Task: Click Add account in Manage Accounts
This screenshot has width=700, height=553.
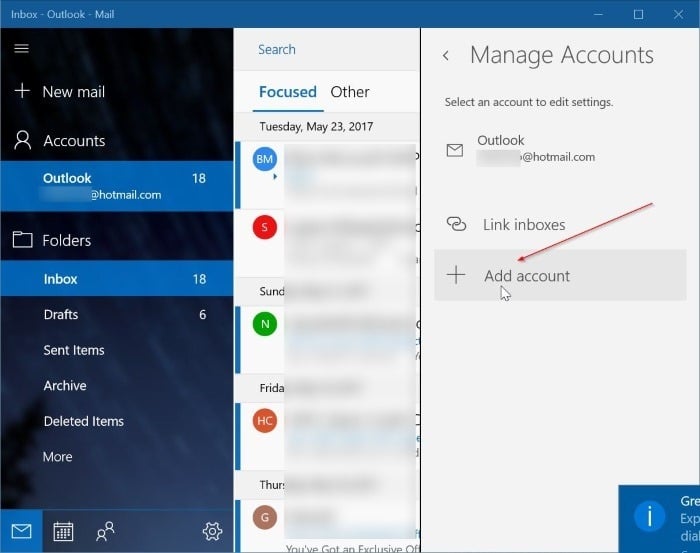Action: coord(527,276)
